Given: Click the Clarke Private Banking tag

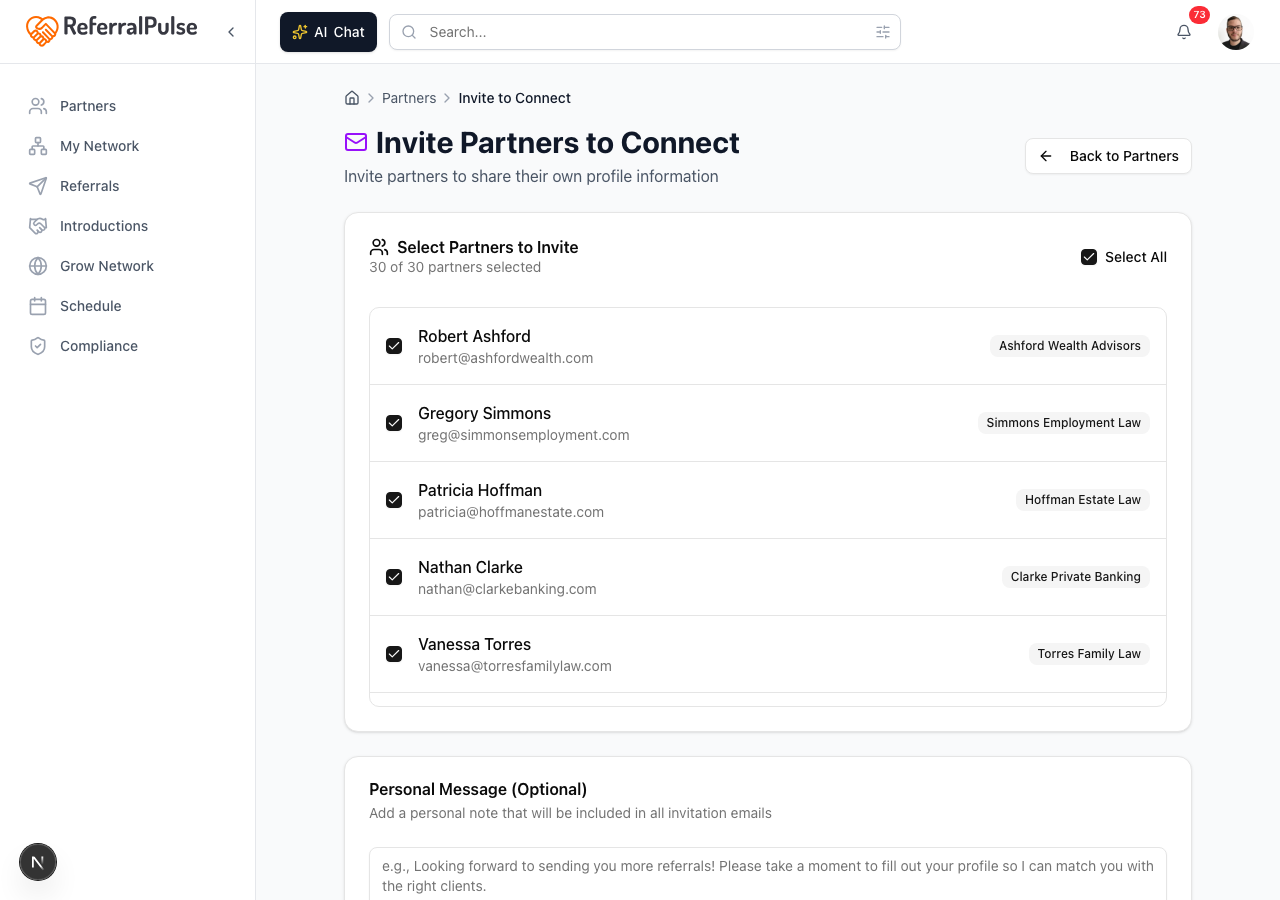Looking at the screenshot, I should coord(1076,577).
